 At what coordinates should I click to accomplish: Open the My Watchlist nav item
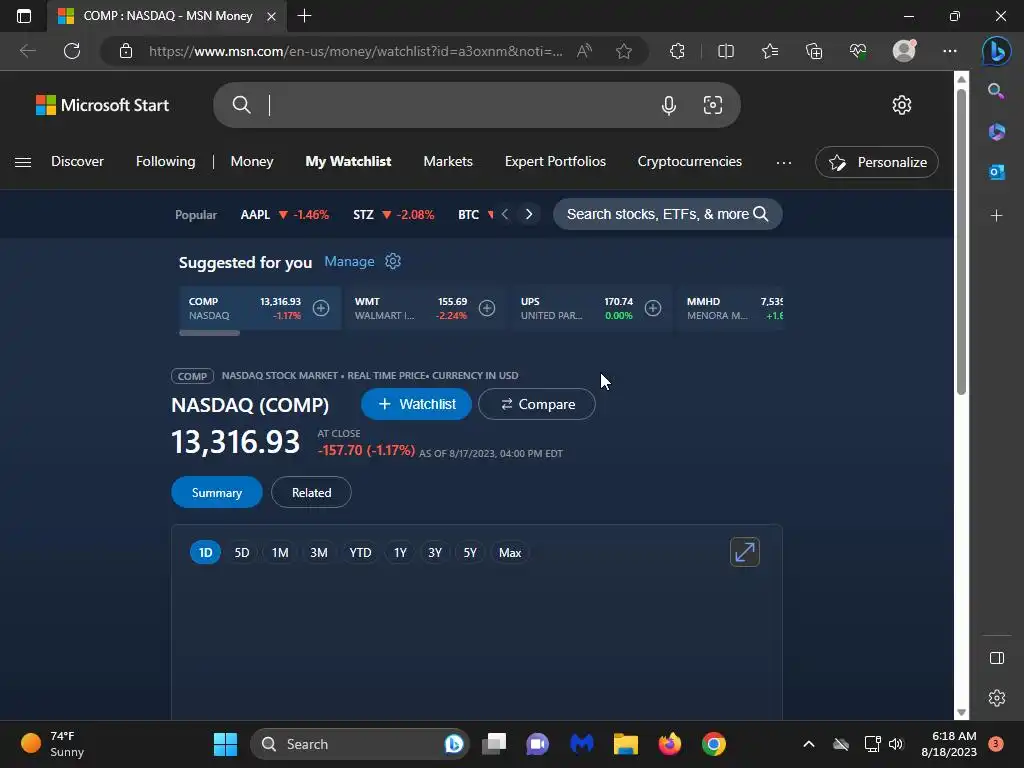[348, 161]
